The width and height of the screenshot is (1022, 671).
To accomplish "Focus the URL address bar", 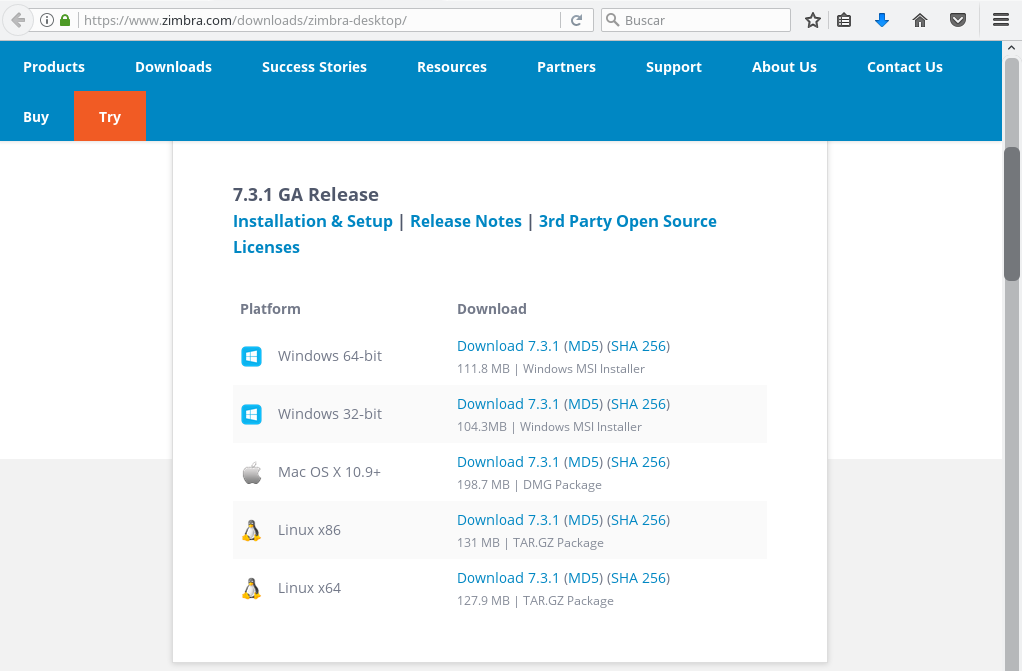I will [319, 20].
